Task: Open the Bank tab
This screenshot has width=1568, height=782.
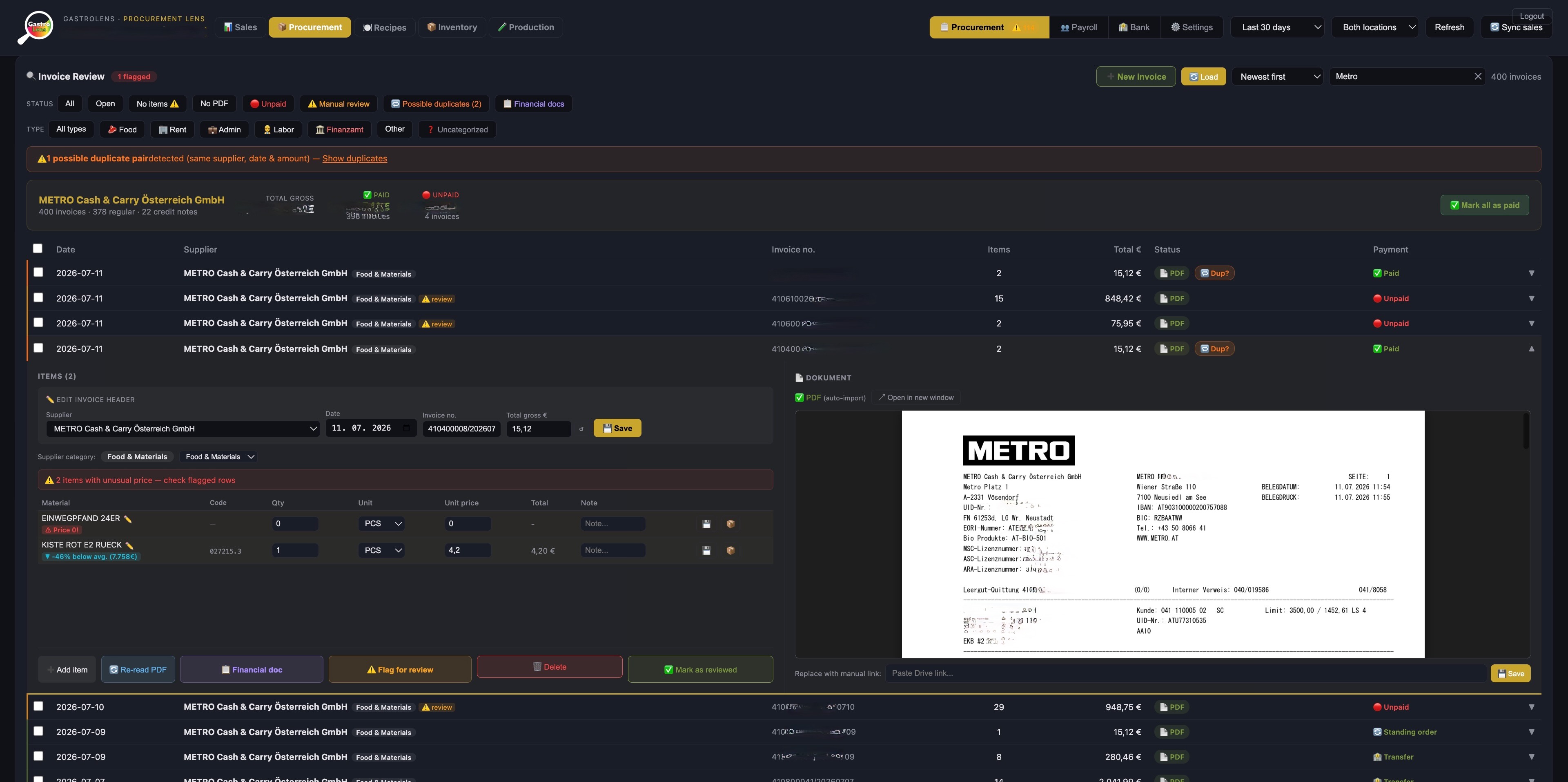Action: (1134, 27)
